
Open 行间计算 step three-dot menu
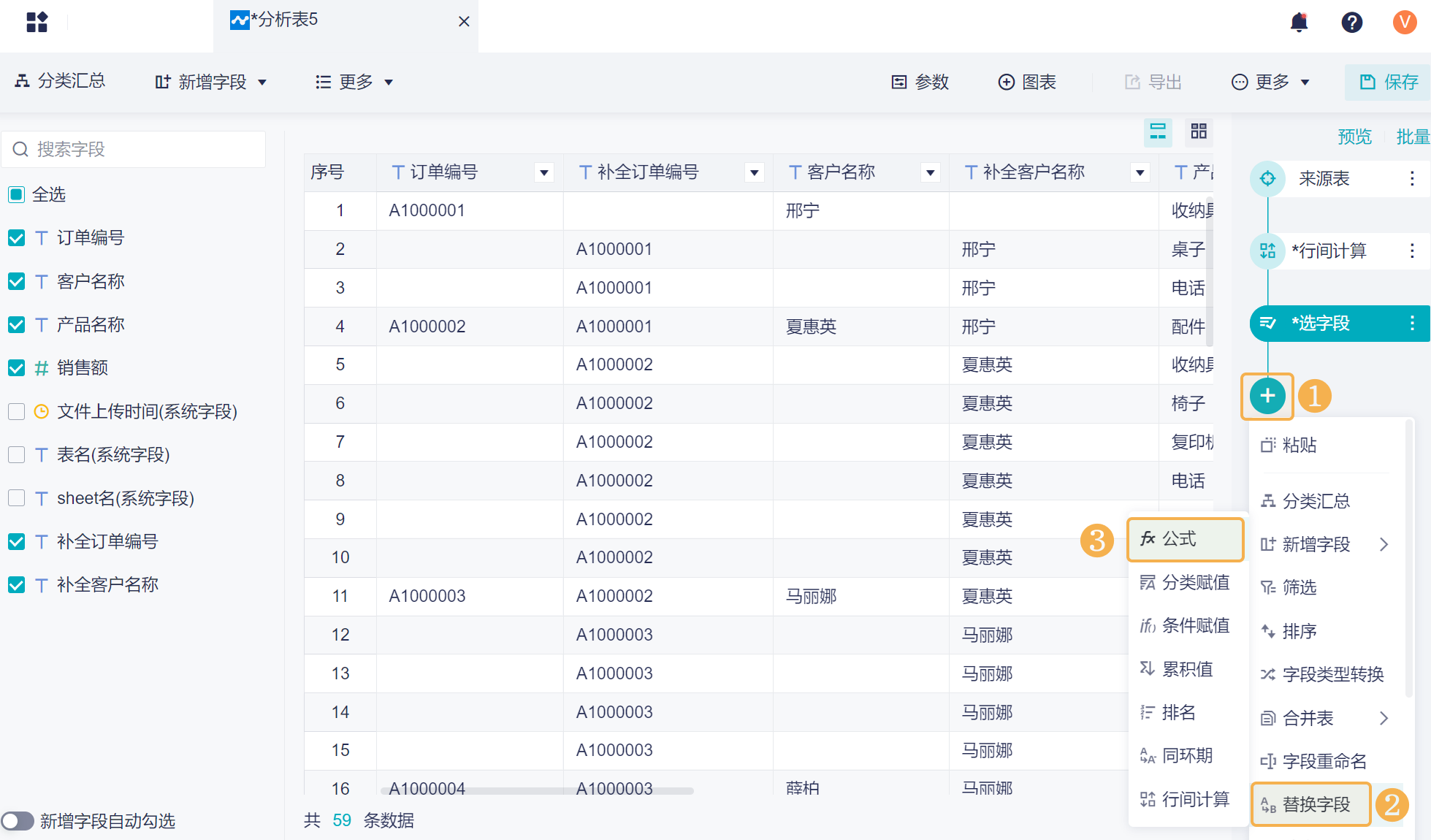[x=1412, y=251]
